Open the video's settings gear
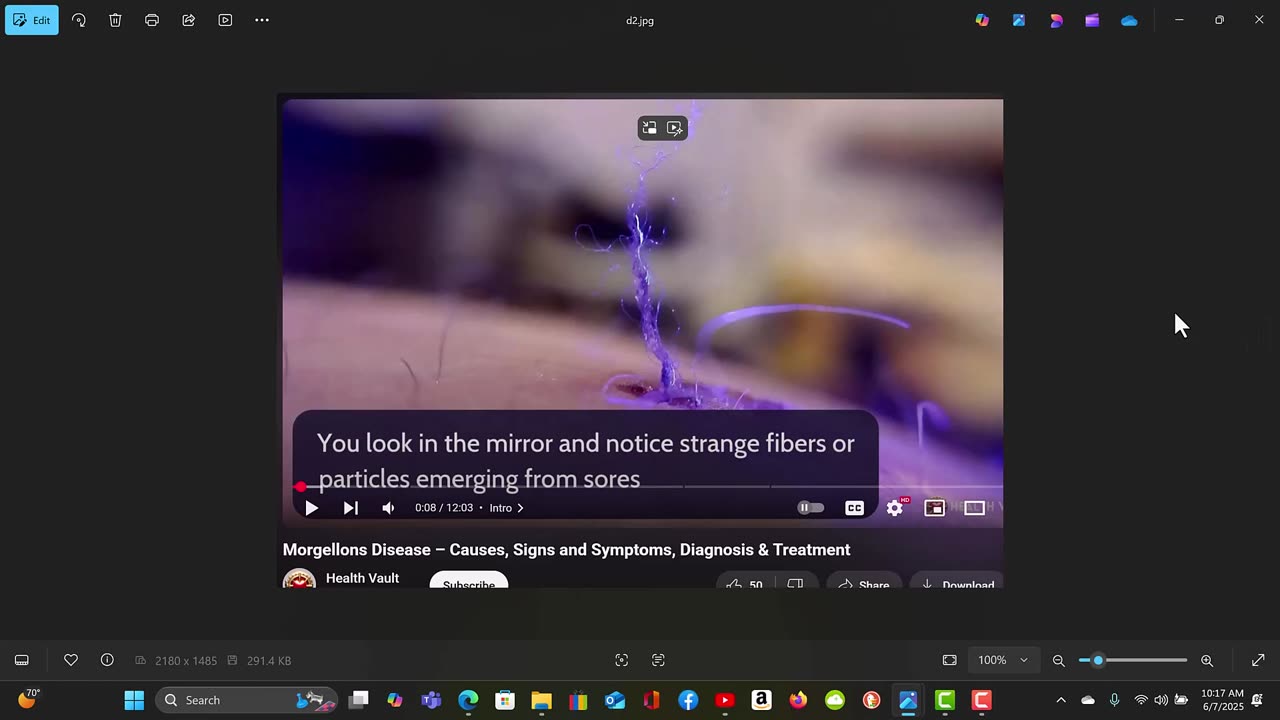This screenshot has height=720, width=1280. 895,508
